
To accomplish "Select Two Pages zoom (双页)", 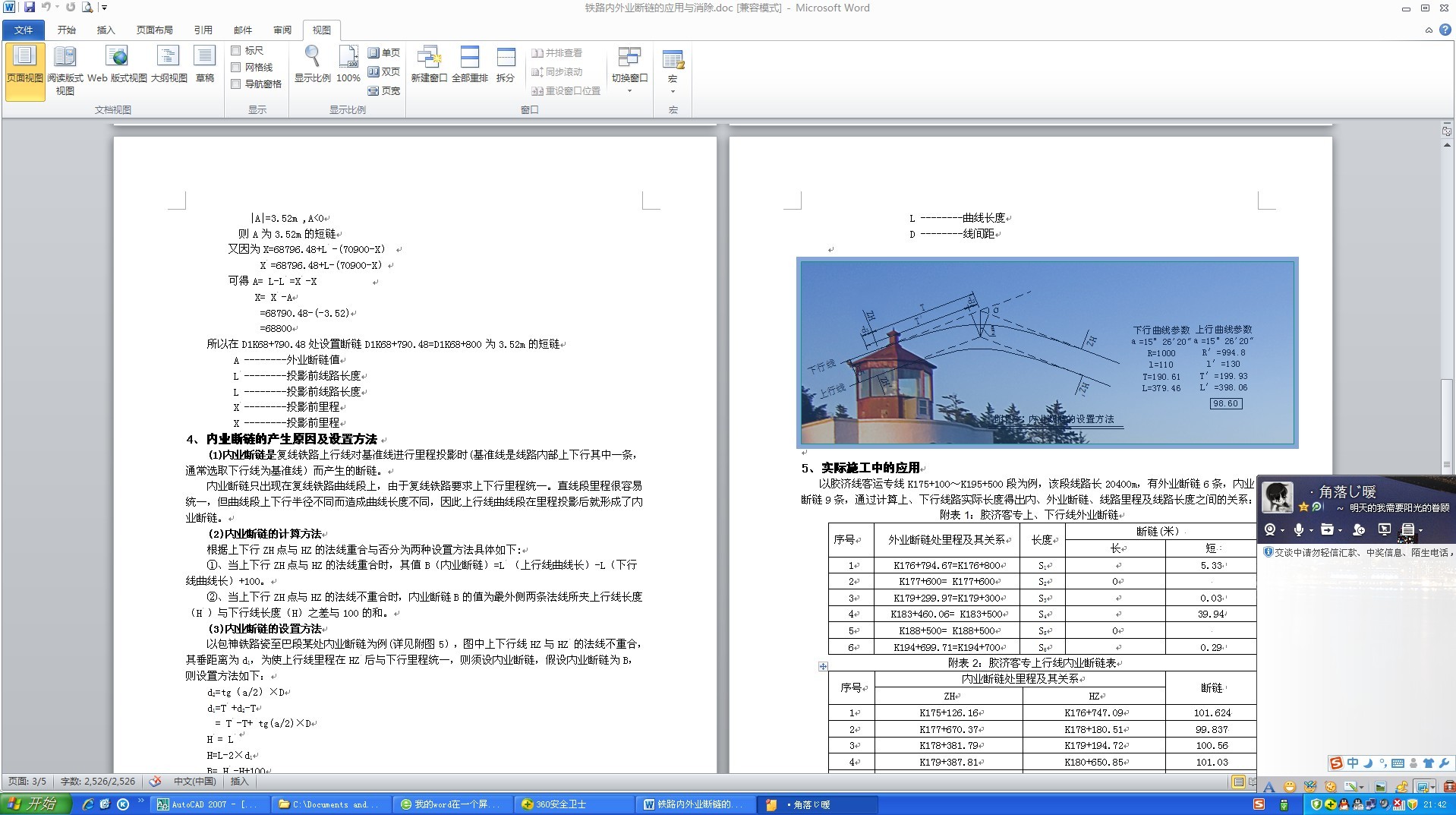I will coord(384,71).
